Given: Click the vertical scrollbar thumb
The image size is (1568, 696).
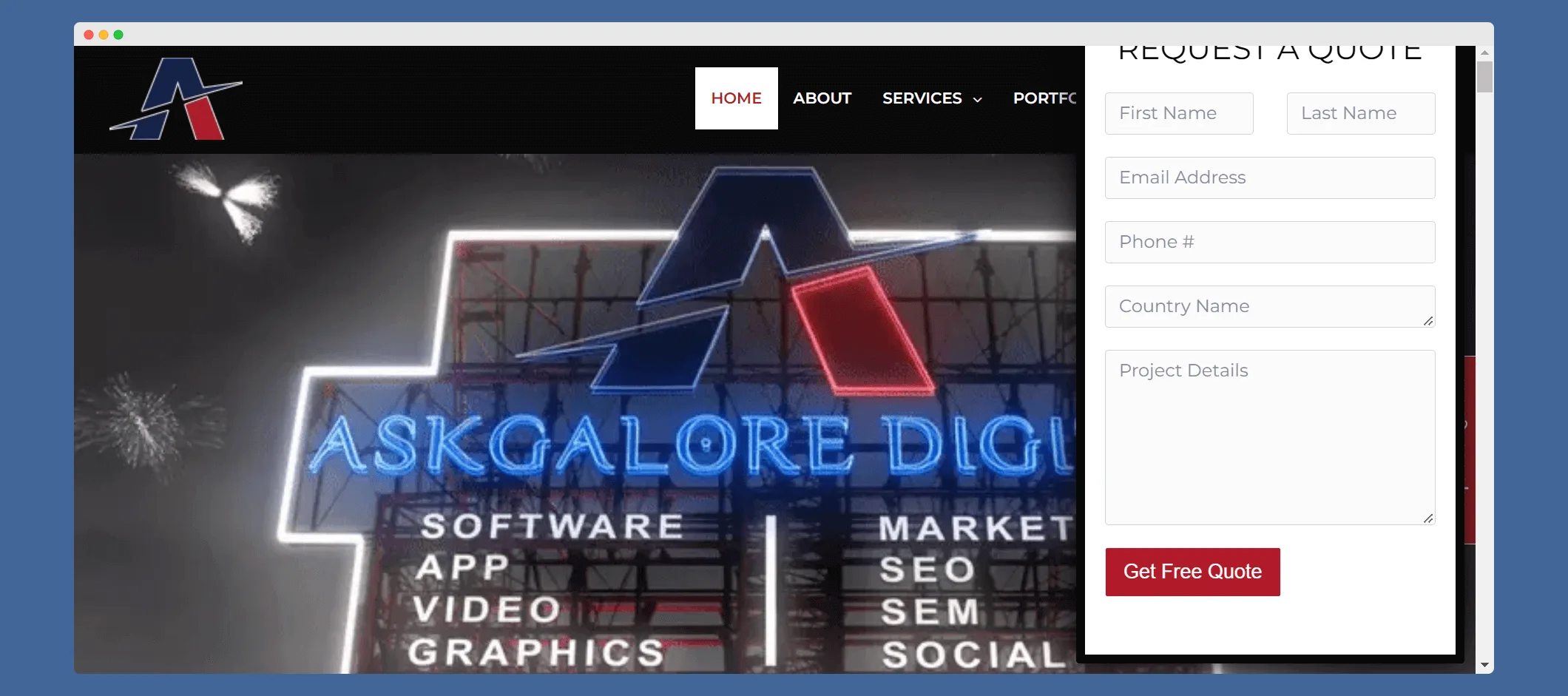Looking at the screenshot, I should [x=1484, y=77].
